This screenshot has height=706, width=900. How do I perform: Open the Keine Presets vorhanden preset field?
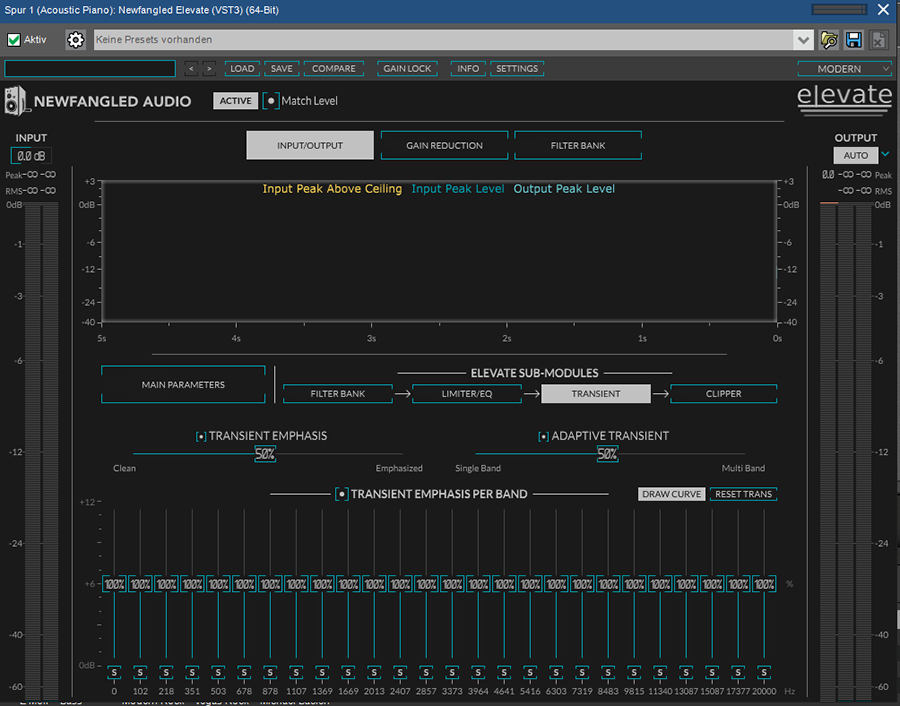[x=444, y=40]
